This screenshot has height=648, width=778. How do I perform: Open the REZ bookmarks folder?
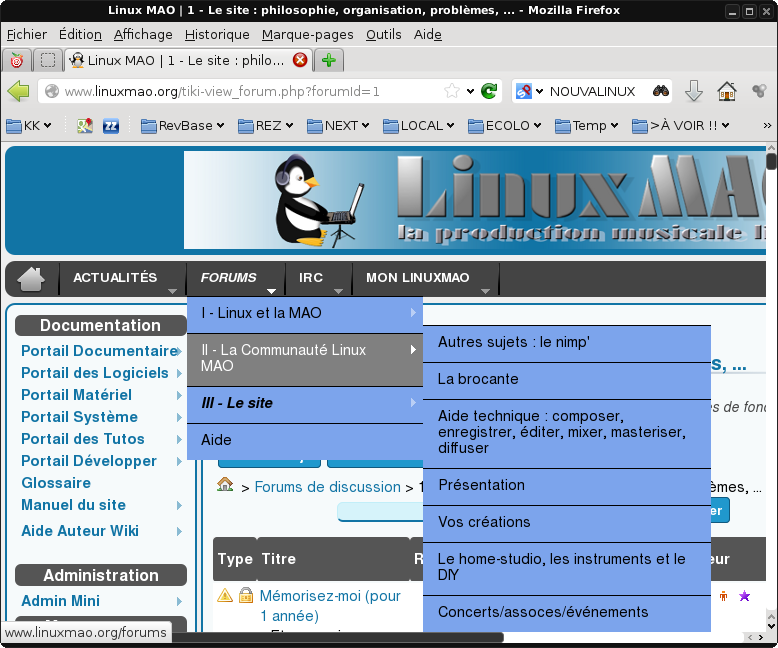265,126
